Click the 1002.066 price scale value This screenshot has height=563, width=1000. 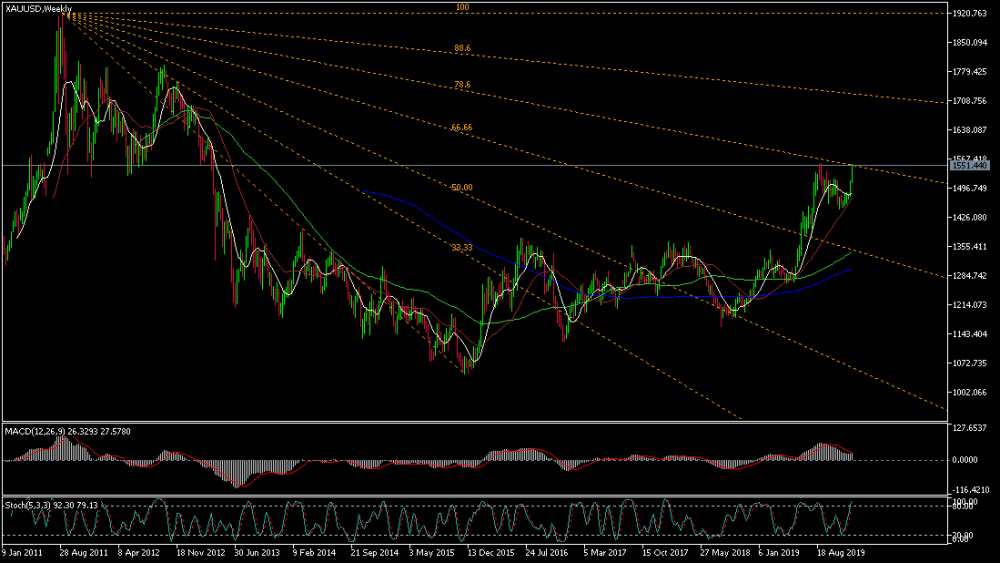click(969, 393)
